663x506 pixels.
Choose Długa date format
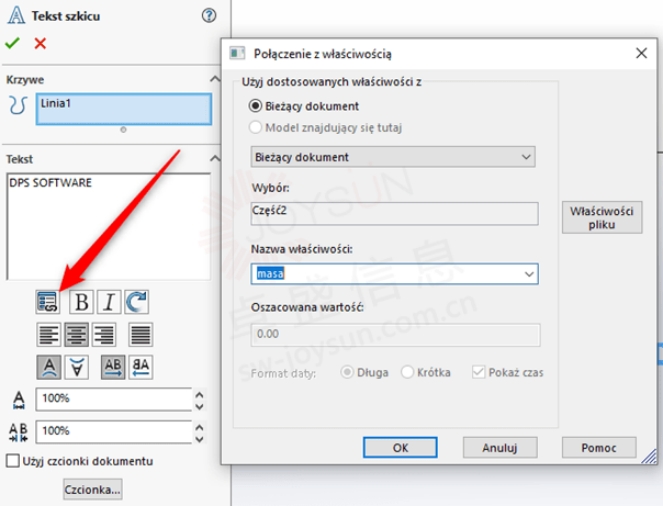tap(347, 372)
